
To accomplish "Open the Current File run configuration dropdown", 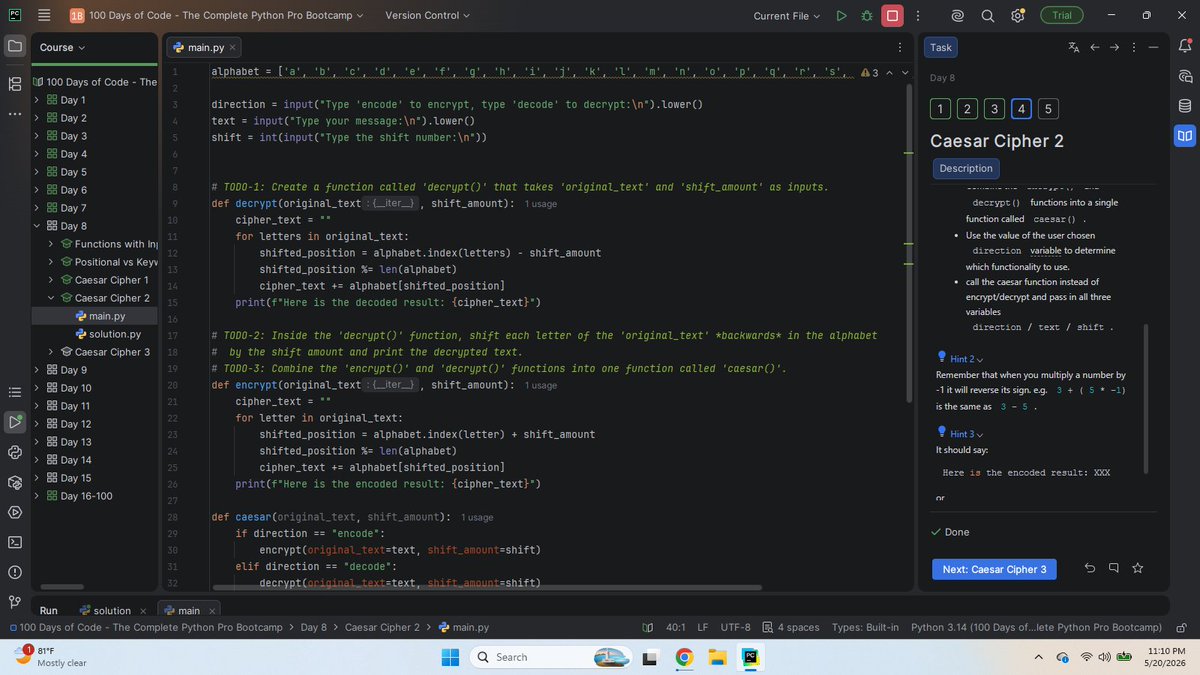I will coord(787,15).
